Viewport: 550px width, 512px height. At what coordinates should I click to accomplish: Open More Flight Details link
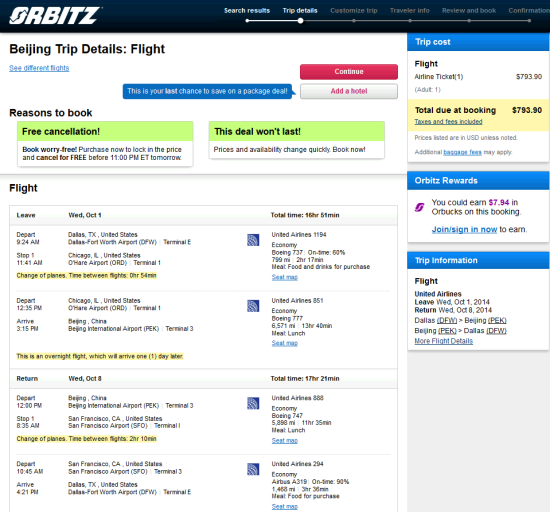tap(443, 341)
